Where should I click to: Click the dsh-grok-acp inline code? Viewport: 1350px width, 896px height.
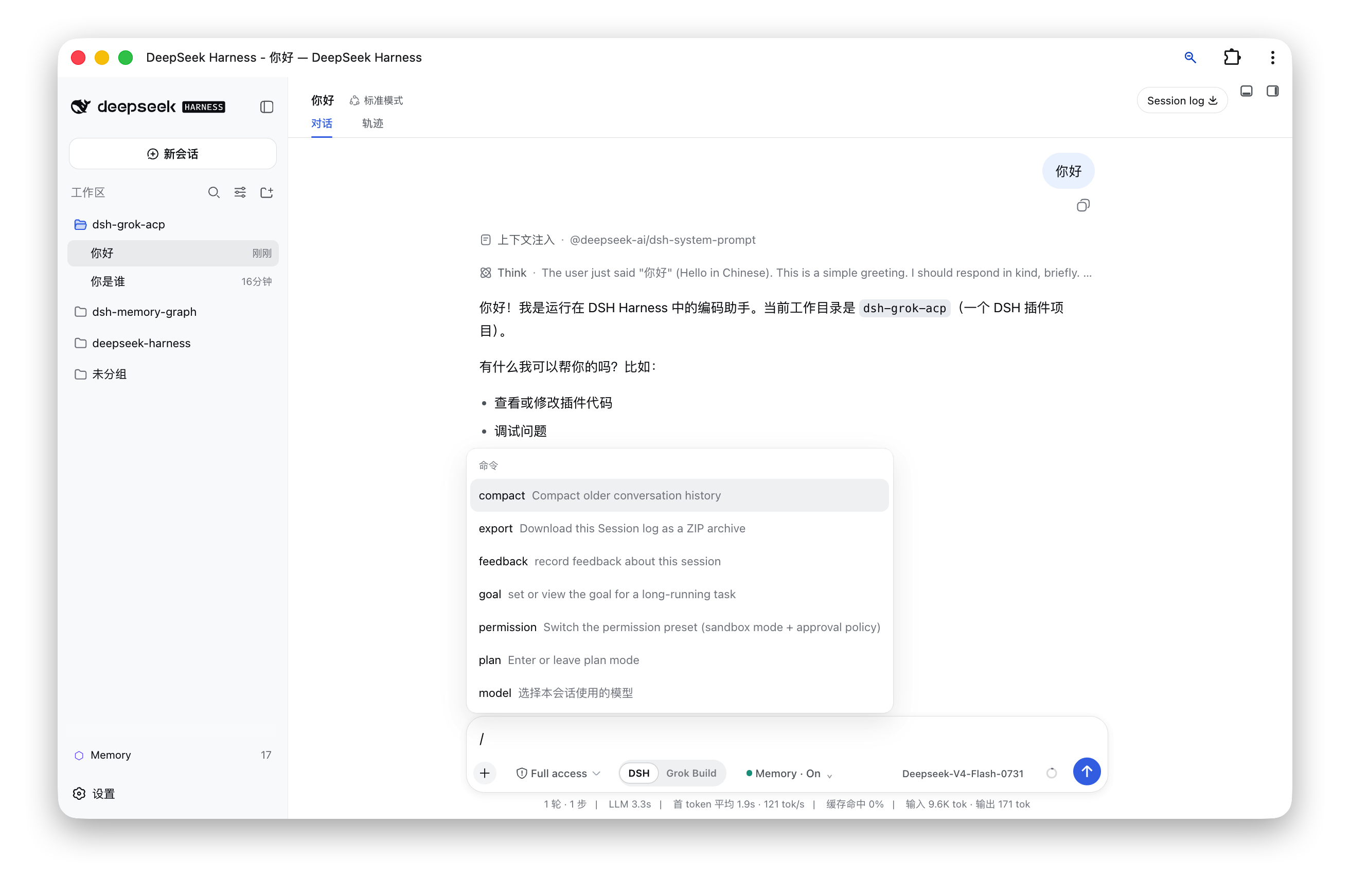(x=904, y=309)
